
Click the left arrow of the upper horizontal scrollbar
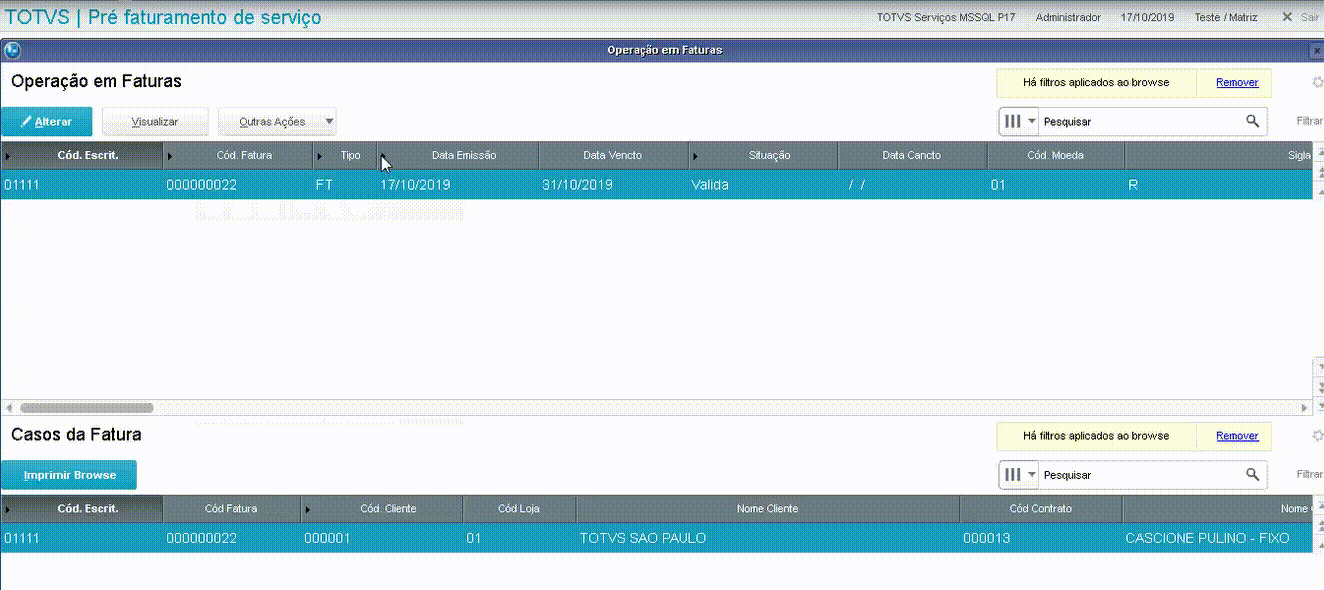8,408
